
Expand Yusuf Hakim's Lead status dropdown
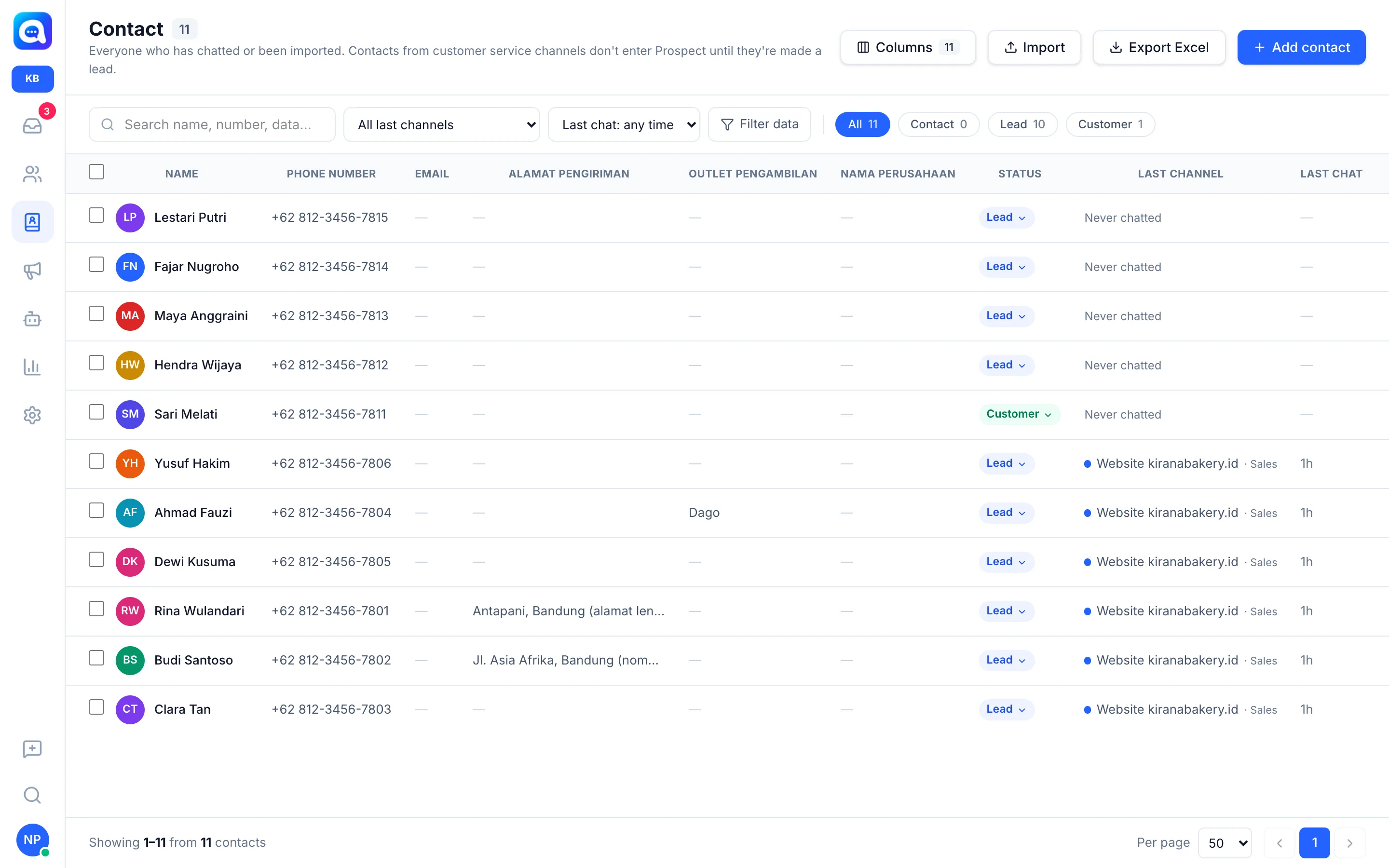(x=1006, y=464)
